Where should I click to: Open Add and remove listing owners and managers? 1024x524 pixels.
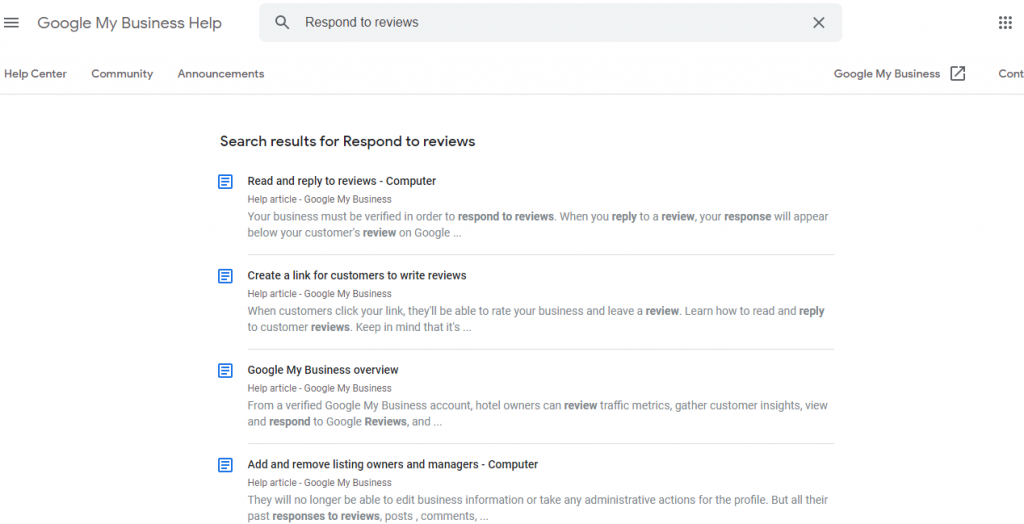coord(392,465)
